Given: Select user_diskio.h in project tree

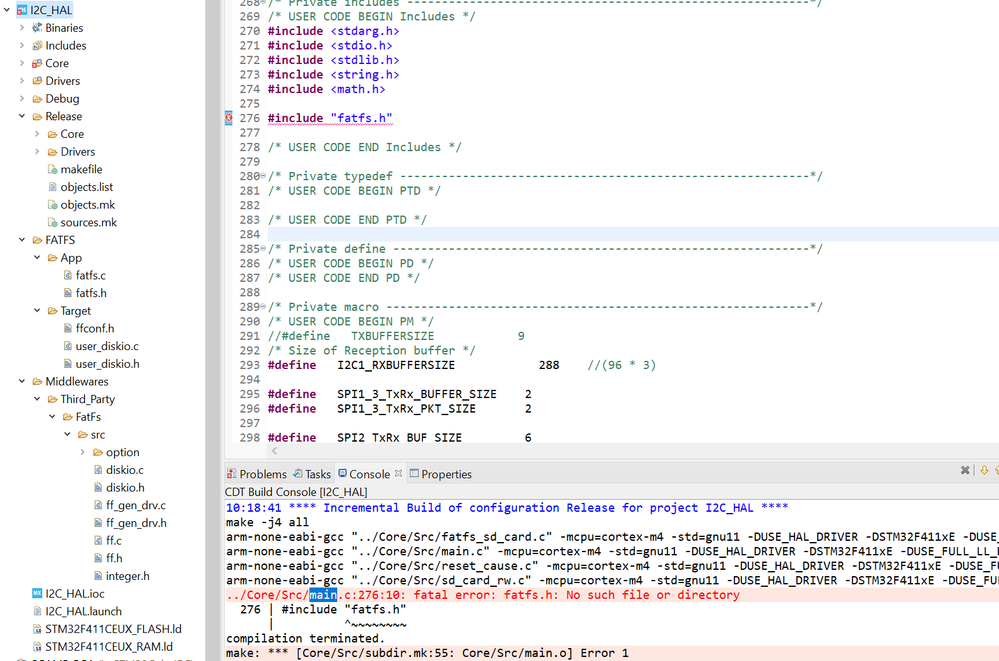Looking at the screenshot, I should [x=107, y=364].
